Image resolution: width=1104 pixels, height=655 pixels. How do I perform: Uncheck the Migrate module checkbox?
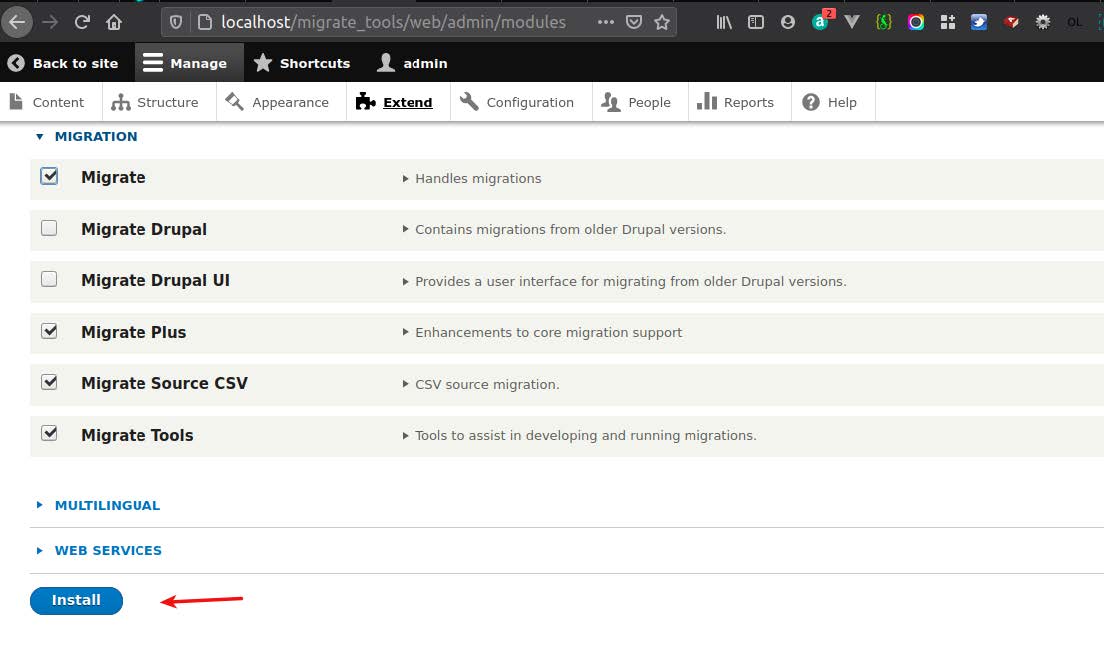(49, 176)
